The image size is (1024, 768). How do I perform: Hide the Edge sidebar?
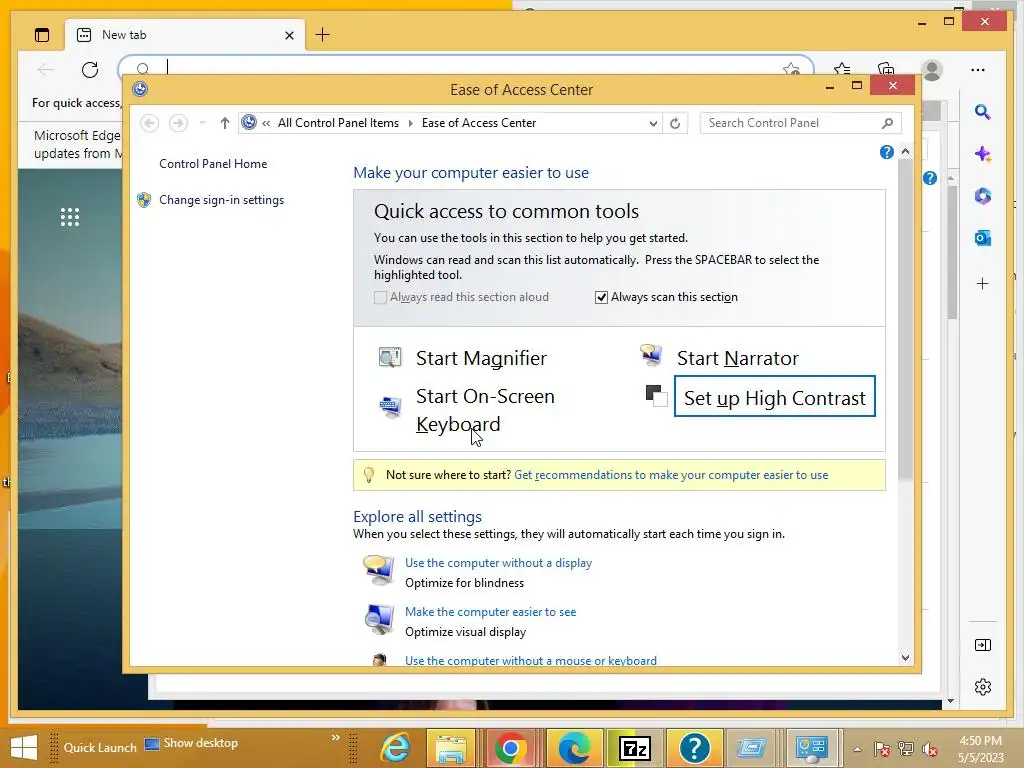(x=983, y=645)
